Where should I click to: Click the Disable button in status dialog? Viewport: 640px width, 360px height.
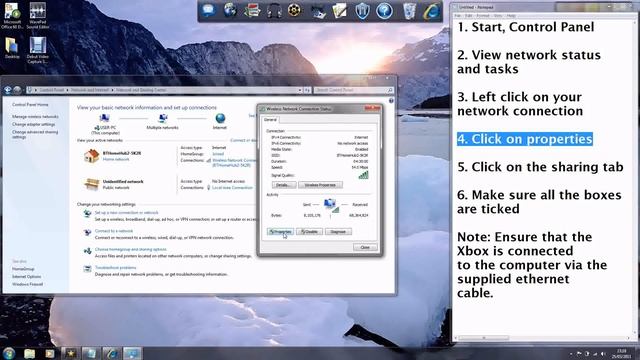[309, 231]
